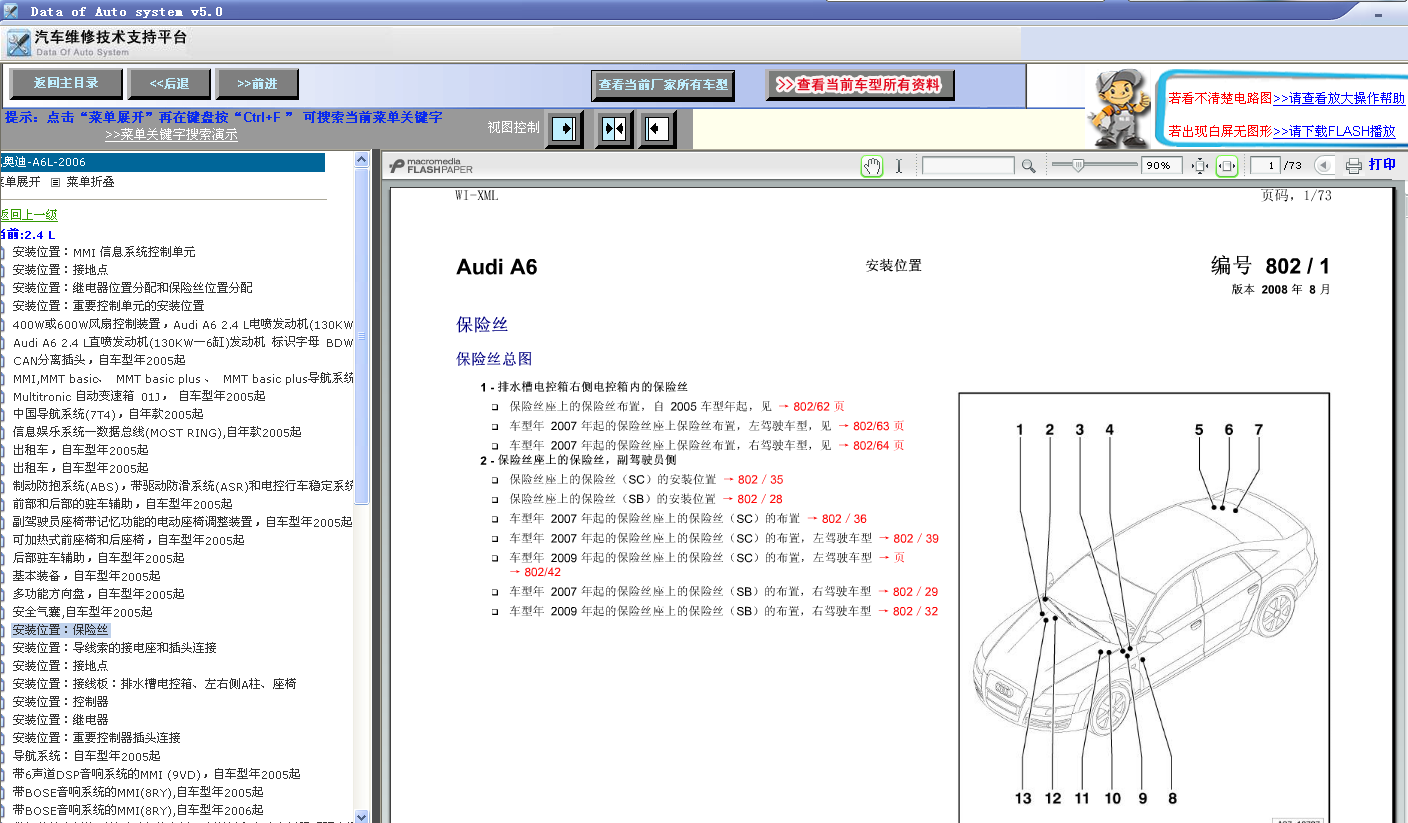Follow the red 802/62 page reference
Viewport: 1408px width, 823px height.
tap(811, 407)
